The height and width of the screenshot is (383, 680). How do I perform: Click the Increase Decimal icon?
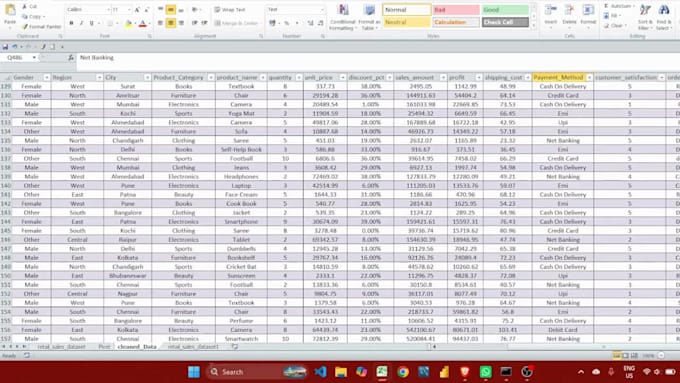311,23
